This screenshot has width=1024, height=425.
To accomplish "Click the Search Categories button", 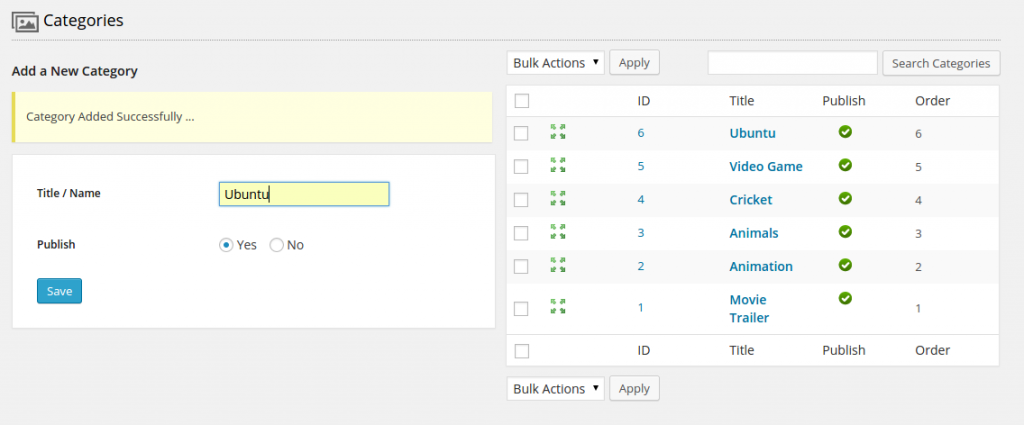I will pos(940,63).
